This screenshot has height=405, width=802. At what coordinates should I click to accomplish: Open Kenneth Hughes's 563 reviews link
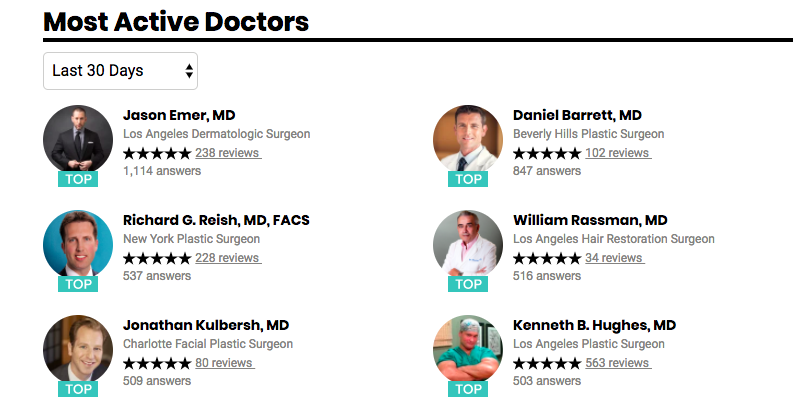coord(618,363)
